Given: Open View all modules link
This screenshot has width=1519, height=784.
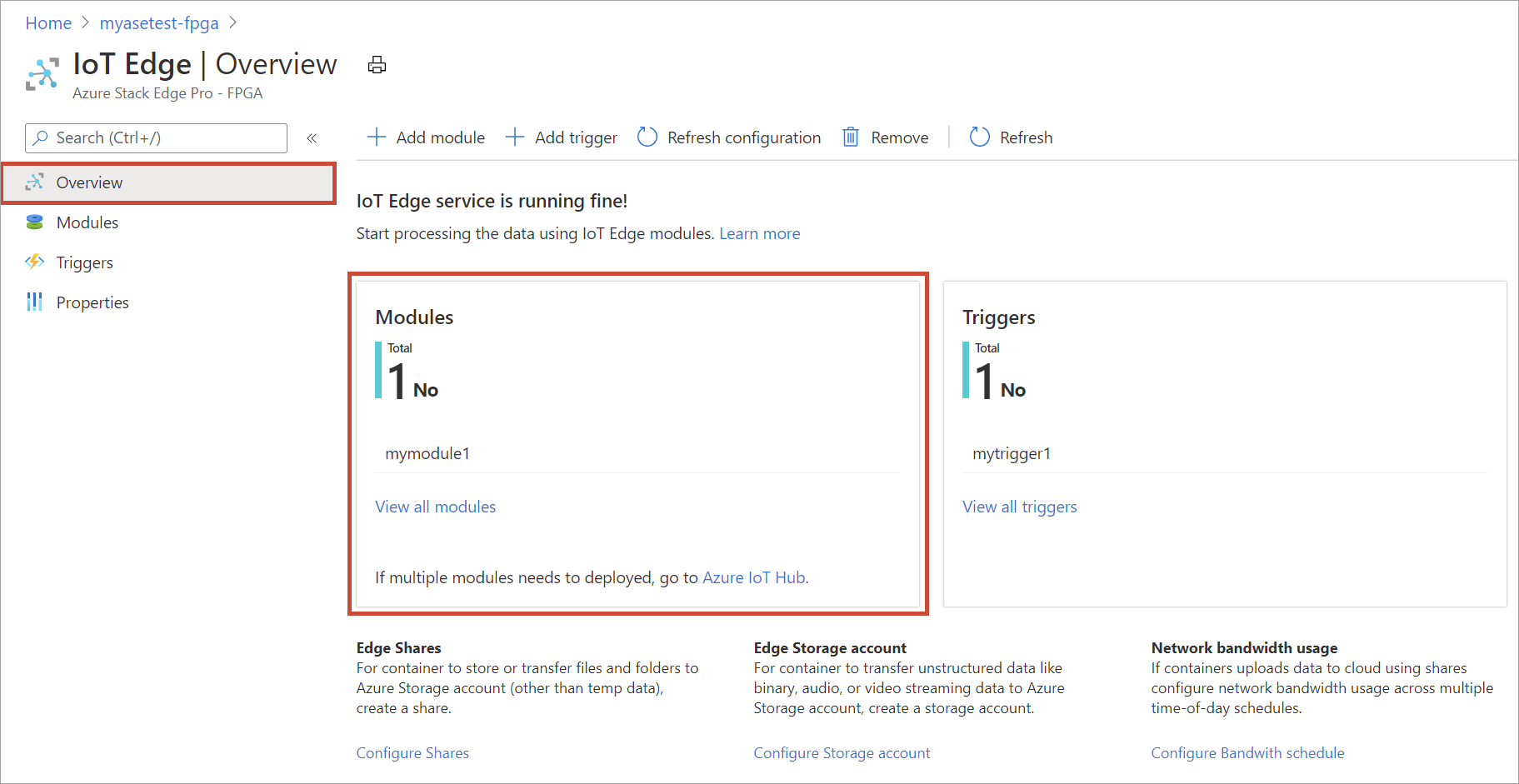Looking at the screenshot, I should coord(436,507).
